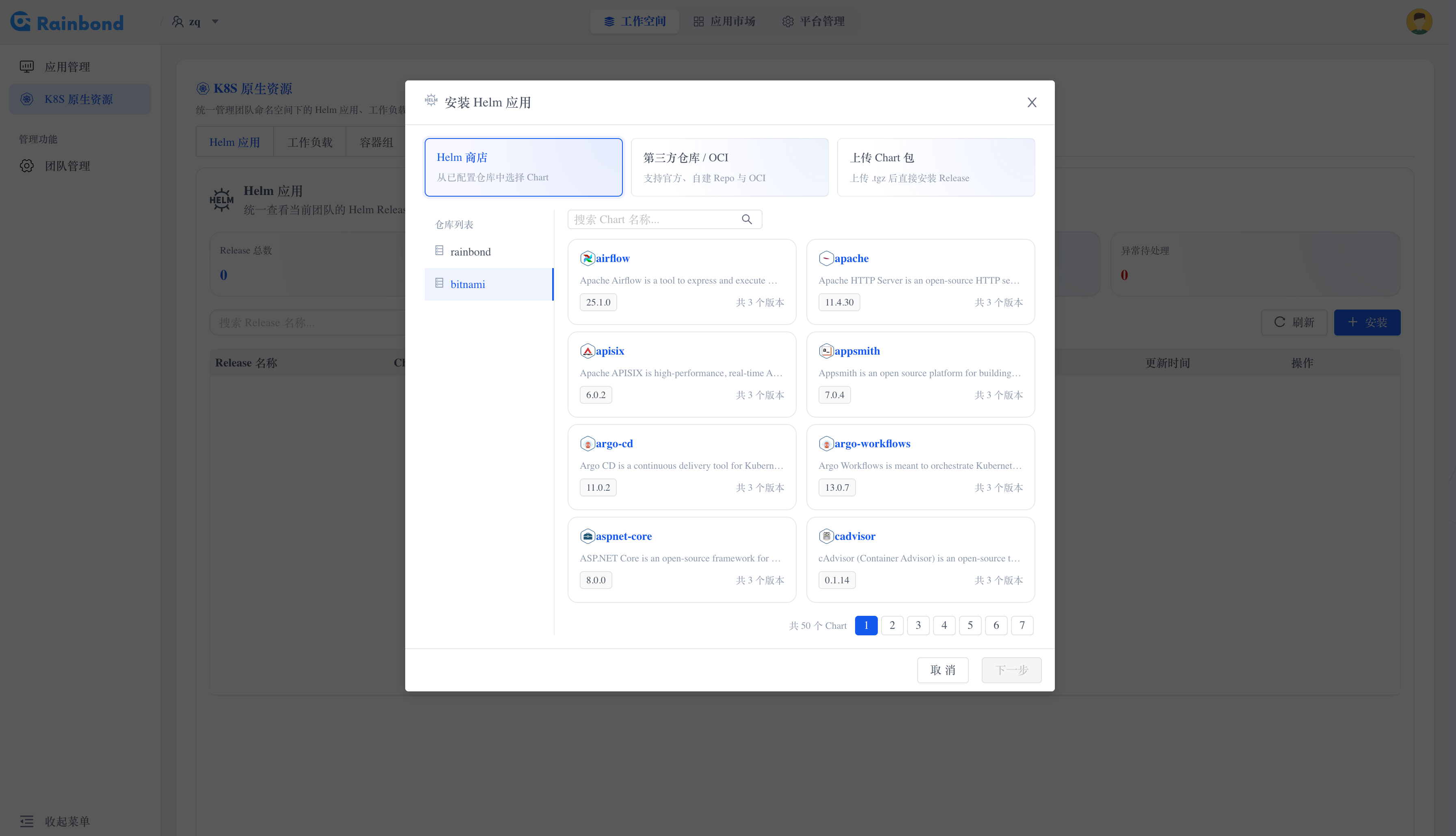Image resolution: width=1456 pixels, height=836 pixels.
Task: Open the airflow chart card title
Action: tap(612, 258)
